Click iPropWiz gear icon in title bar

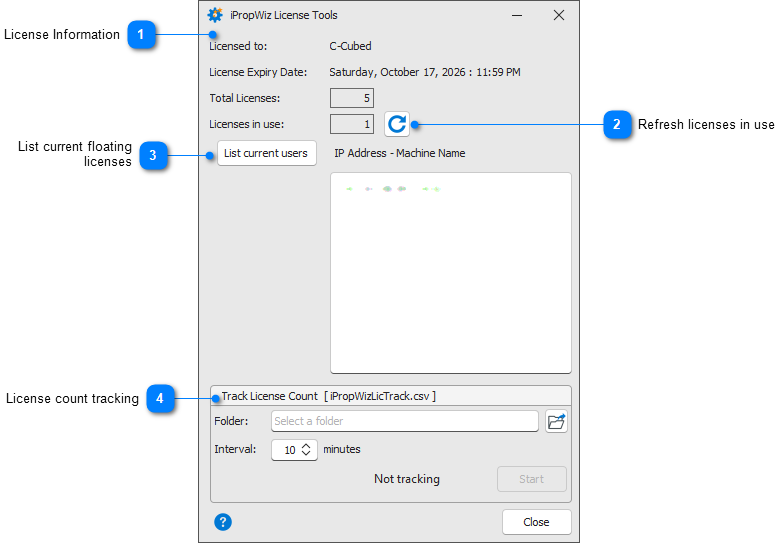[215, 15]
